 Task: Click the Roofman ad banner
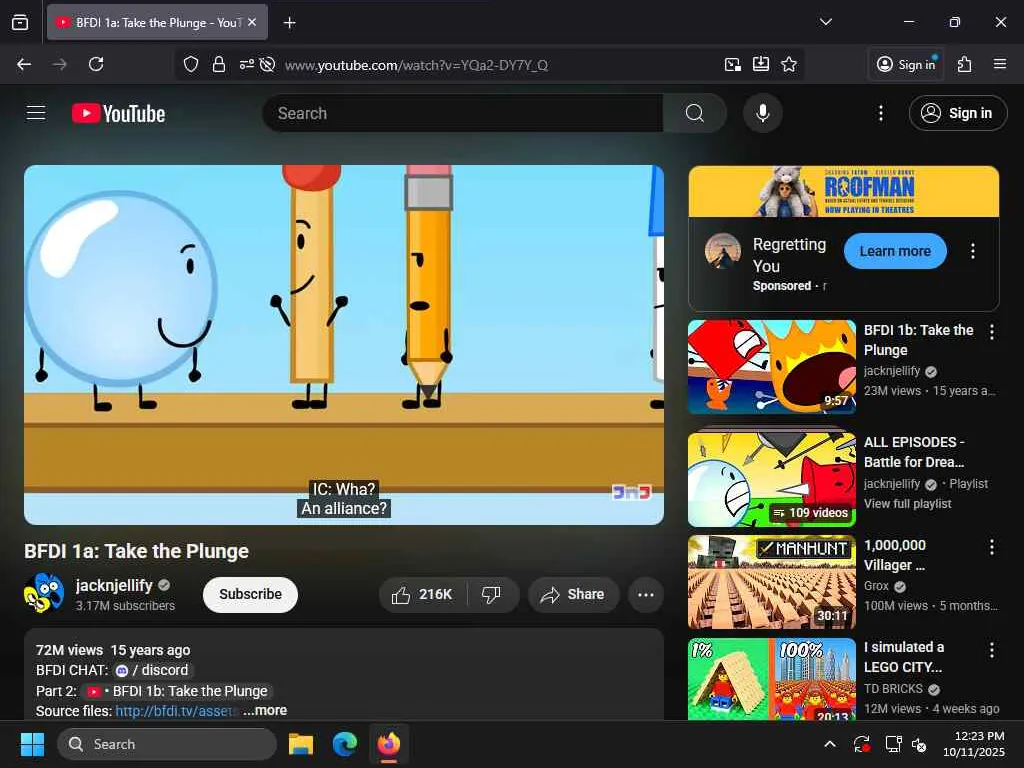843,191
